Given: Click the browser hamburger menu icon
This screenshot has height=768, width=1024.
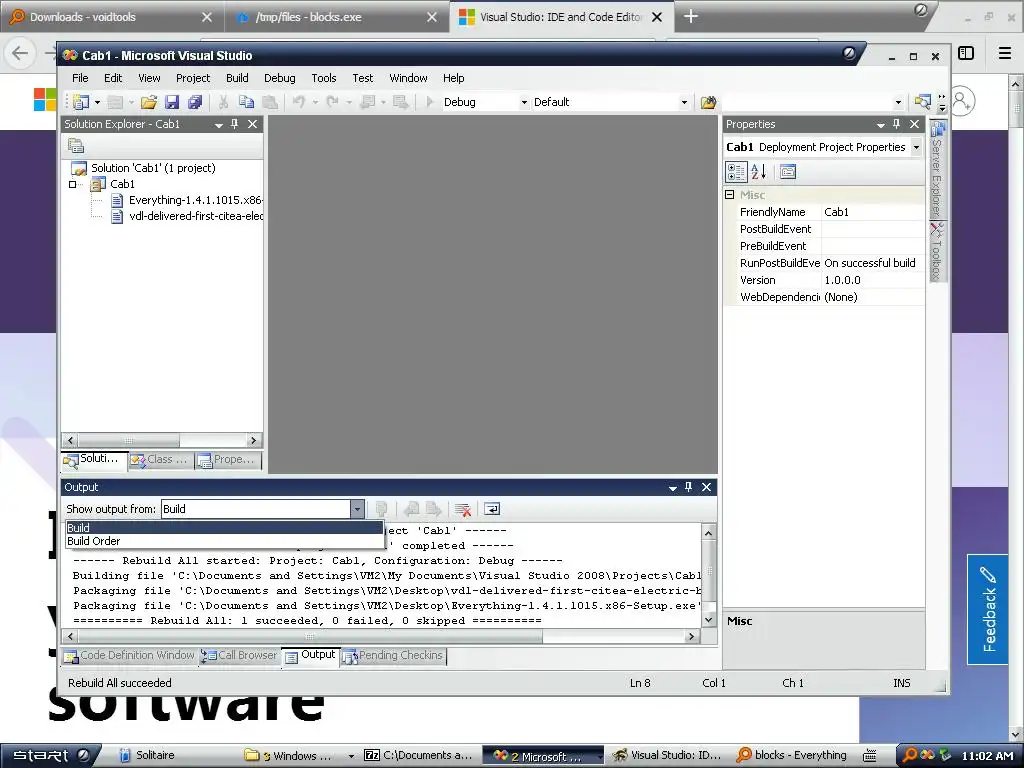Looking at the screenshot, I should click(1005, 53).
